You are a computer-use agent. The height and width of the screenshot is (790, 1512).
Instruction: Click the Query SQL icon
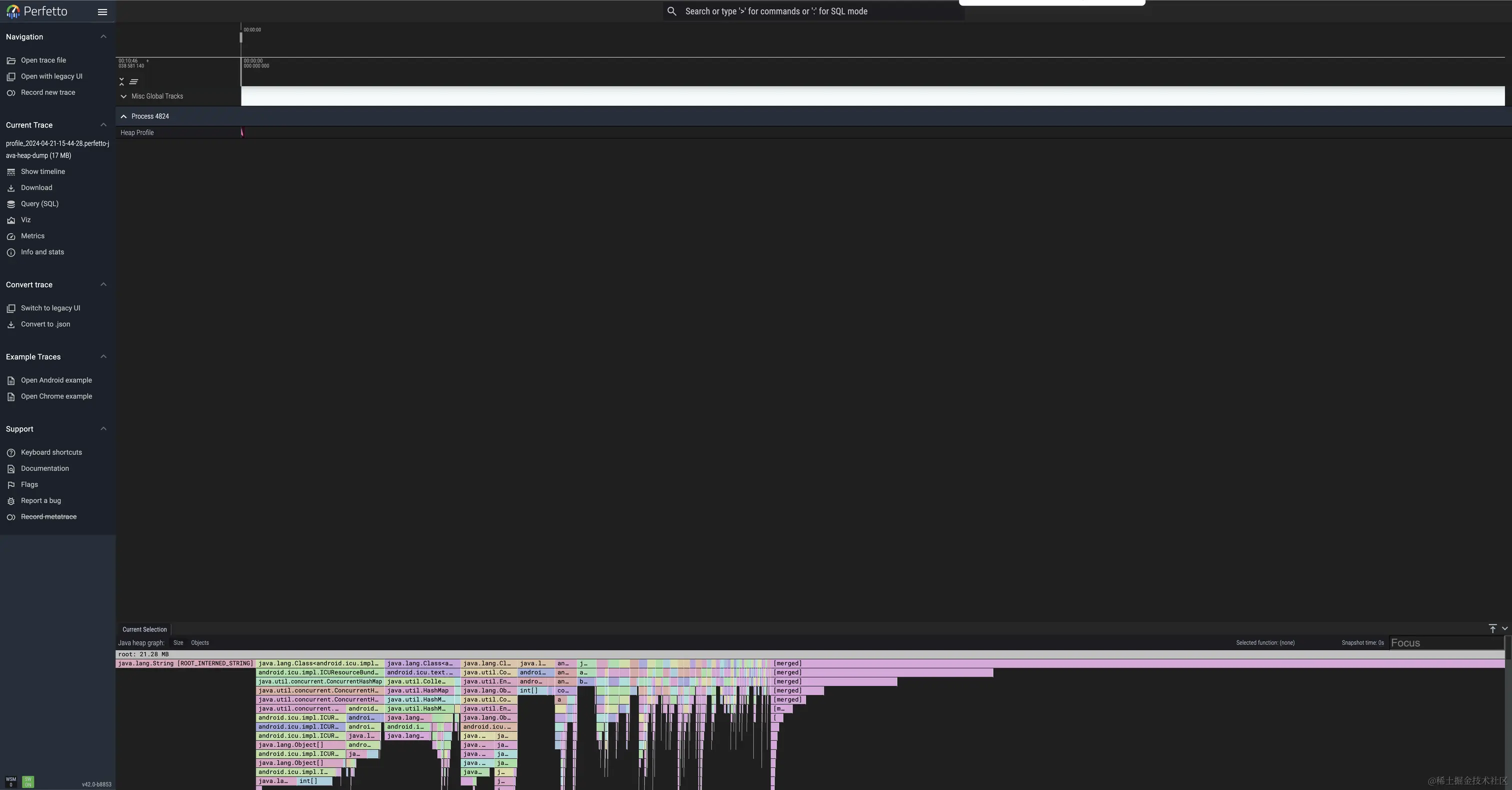11,205
